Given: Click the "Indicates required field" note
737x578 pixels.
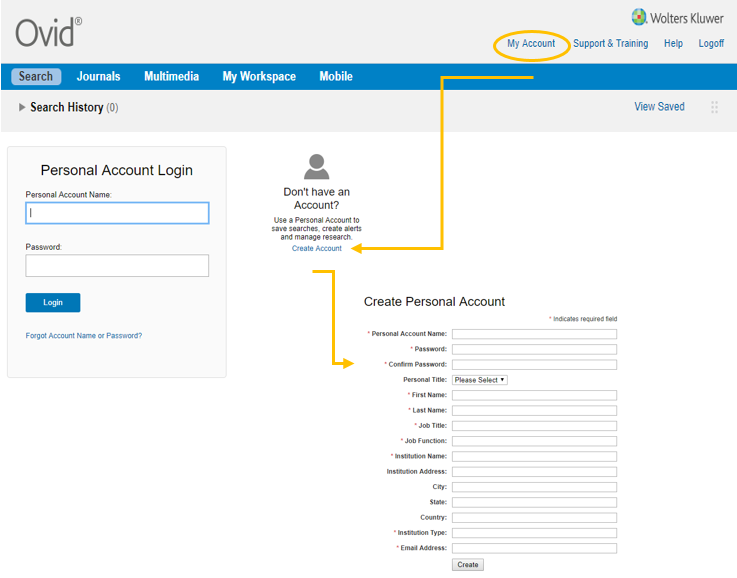Looking at the screenshot, I should (583, 319).
